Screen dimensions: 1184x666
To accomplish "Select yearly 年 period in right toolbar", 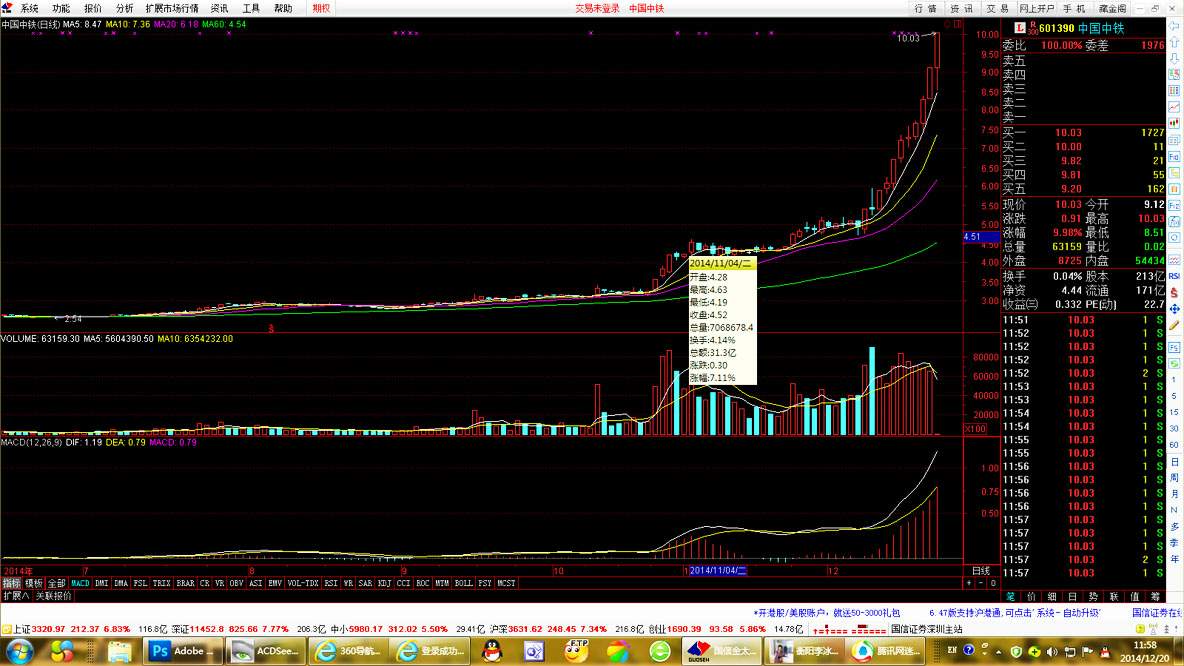I will click(1174, 559).
